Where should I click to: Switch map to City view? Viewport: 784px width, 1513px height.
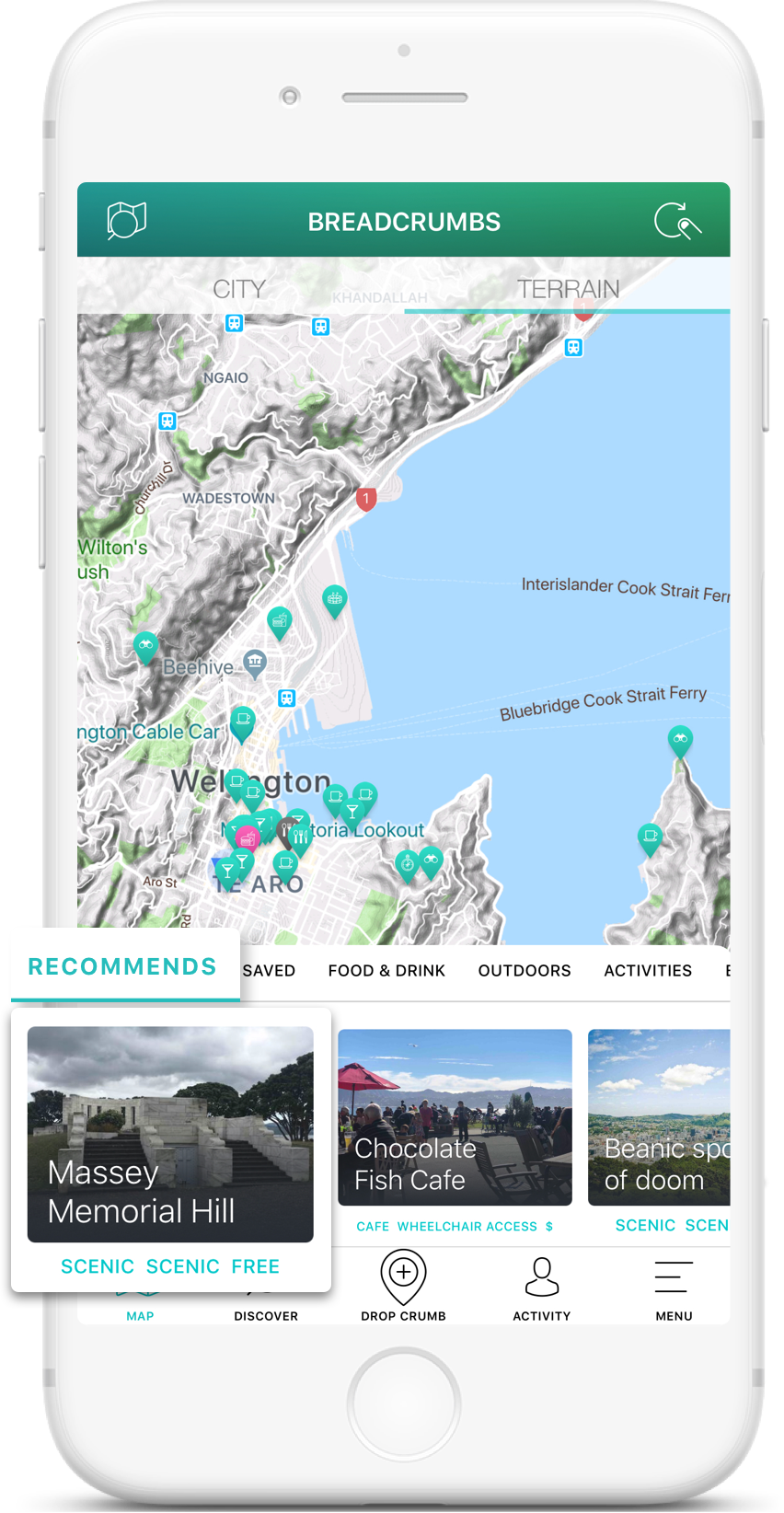(x=239, y=289)
